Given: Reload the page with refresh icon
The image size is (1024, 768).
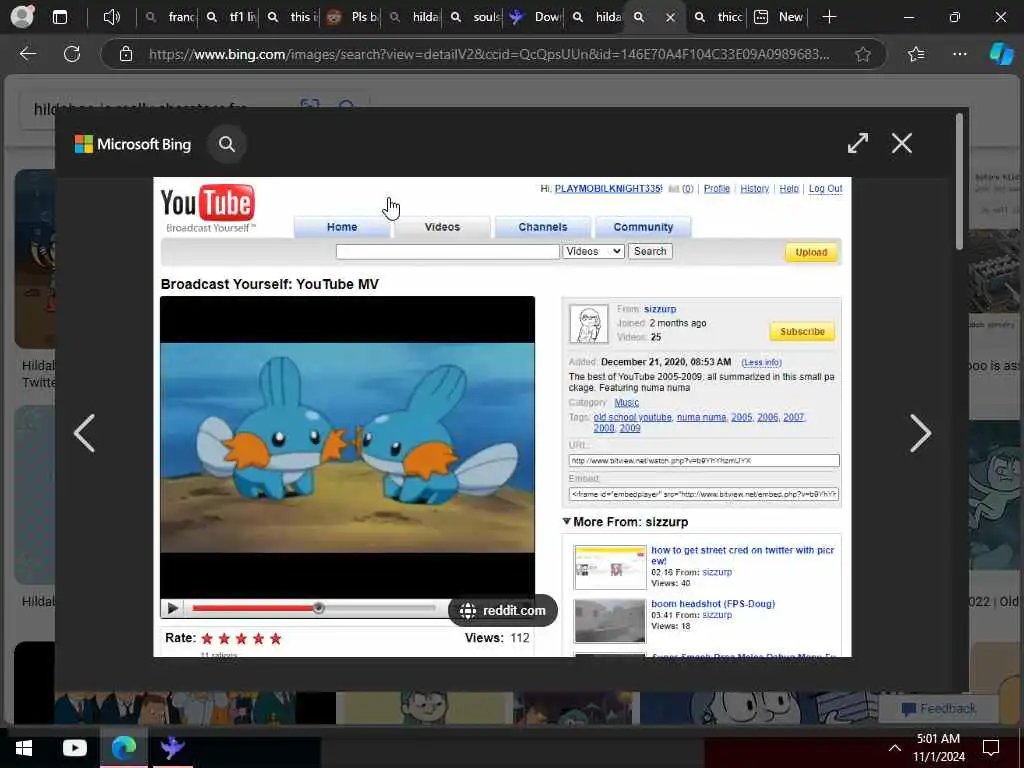Looking at the screenshot, I should pyautogui.click(x=72, y=54).
